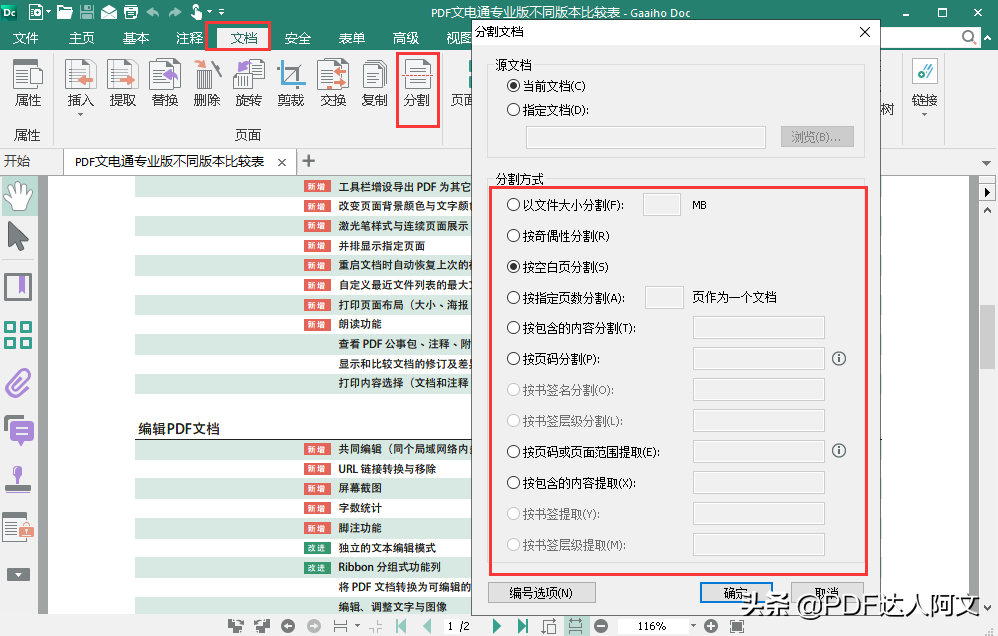
Task: Open the quick access toolbar customize arrow
Action: coord(221,11)
